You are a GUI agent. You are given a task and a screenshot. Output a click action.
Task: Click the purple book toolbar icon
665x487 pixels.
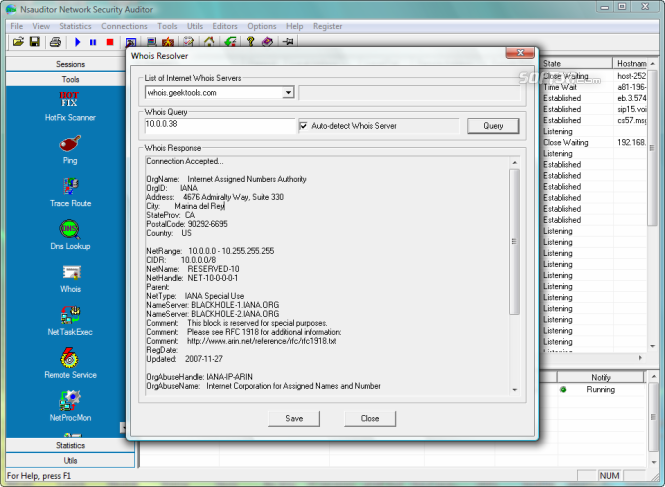(x=267, y=42)
